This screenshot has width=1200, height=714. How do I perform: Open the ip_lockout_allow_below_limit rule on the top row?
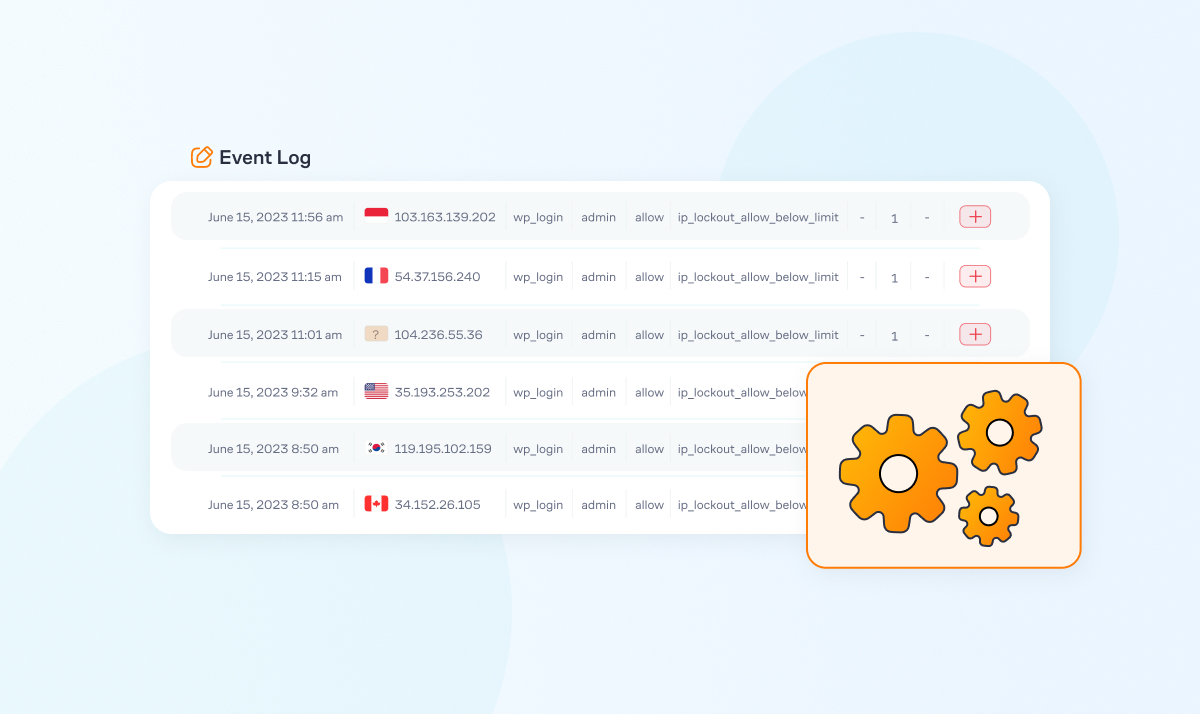pyautogui.click(x=757, y=216)
